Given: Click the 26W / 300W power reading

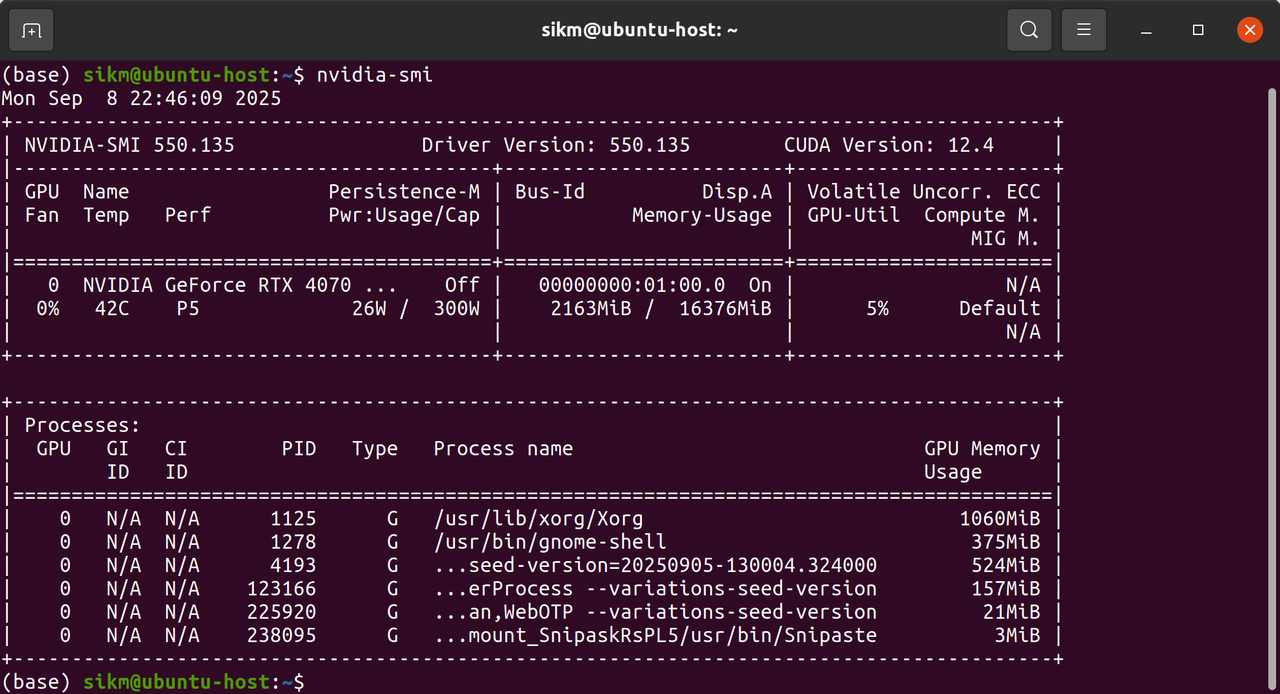Looking at the screenshot, I should (x=416, y=308).
